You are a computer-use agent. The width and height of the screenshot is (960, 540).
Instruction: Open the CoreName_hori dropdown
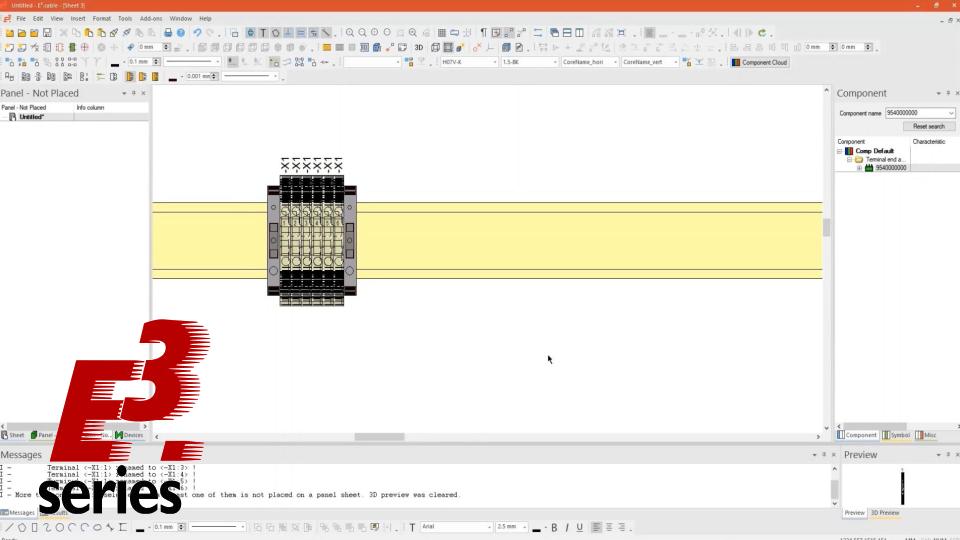click(615, 62)
